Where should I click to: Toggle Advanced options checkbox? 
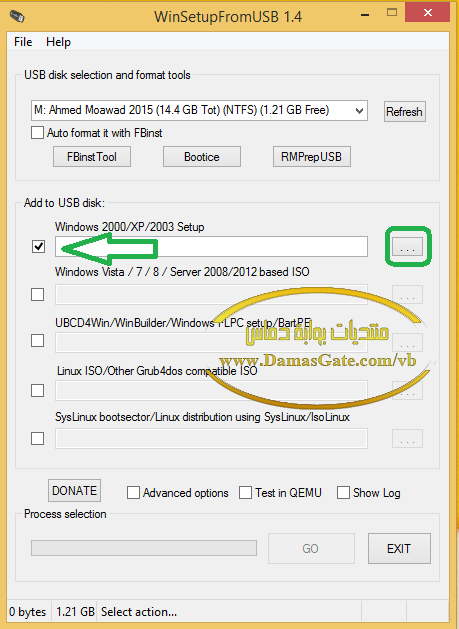pos(133,493)
